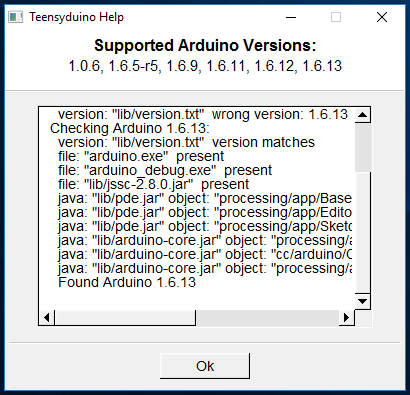
Task: Click the vertical scrollbar up arrow
Action: [362, 115]
